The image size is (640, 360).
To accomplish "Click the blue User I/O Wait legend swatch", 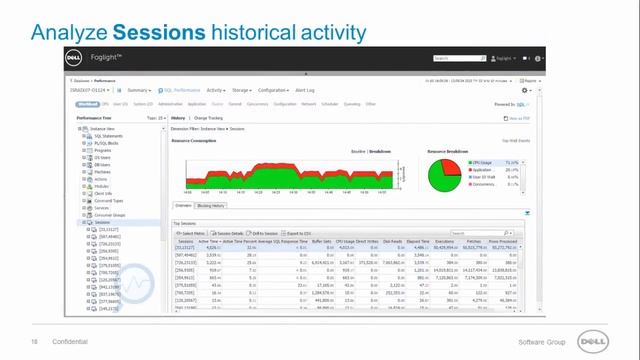I will [x=470, y=177].
